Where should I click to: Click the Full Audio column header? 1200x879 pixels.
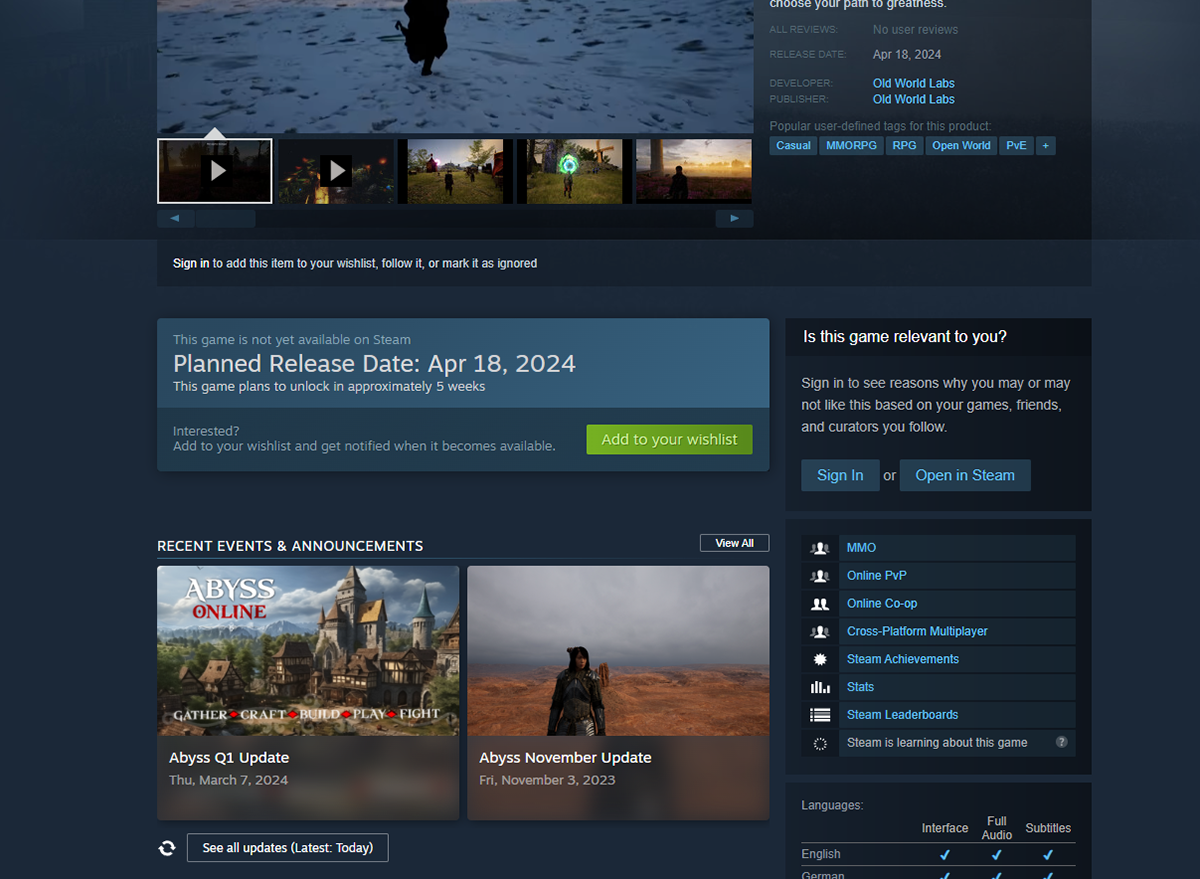pos(996,828)
